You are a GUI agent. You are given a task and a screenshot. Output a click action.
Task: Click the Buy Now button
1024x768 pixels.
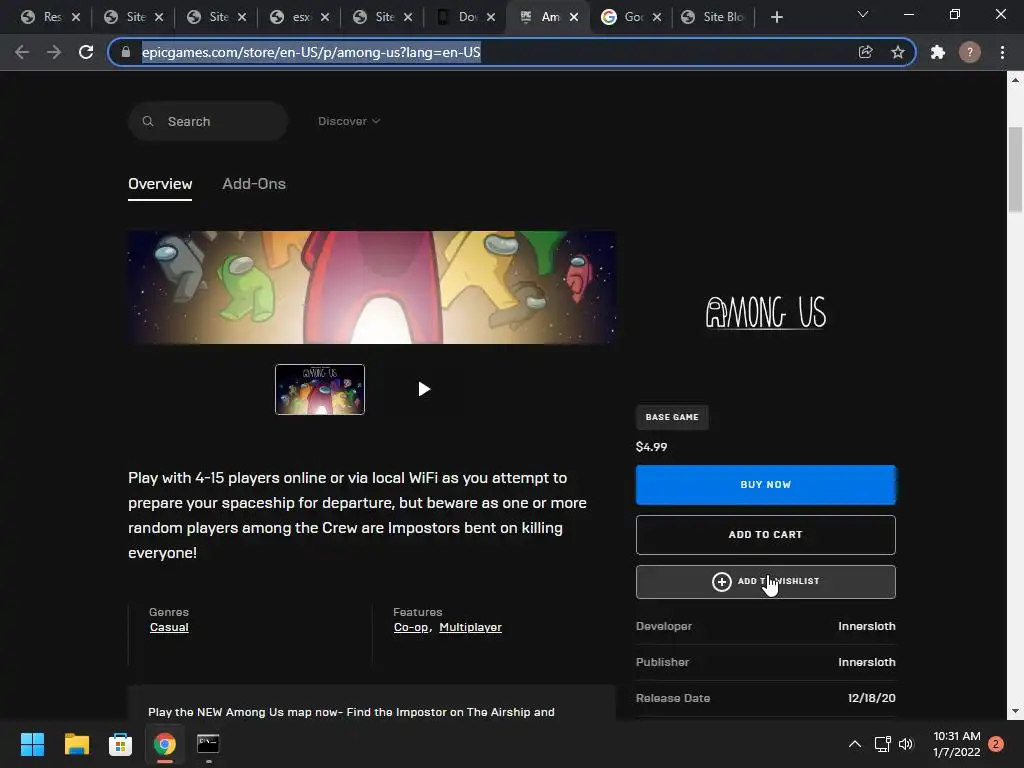(765, 485)
